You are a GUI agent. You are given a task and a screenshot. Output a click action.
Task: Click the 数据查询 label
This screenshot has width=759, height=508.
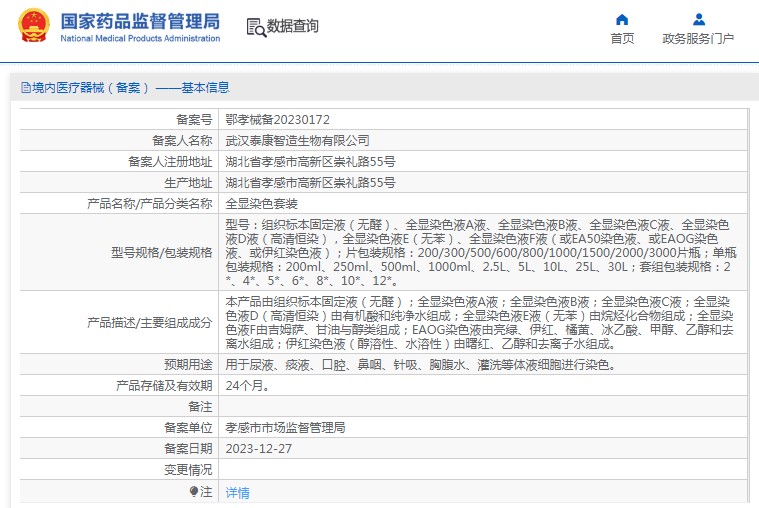tap(293, 26)
